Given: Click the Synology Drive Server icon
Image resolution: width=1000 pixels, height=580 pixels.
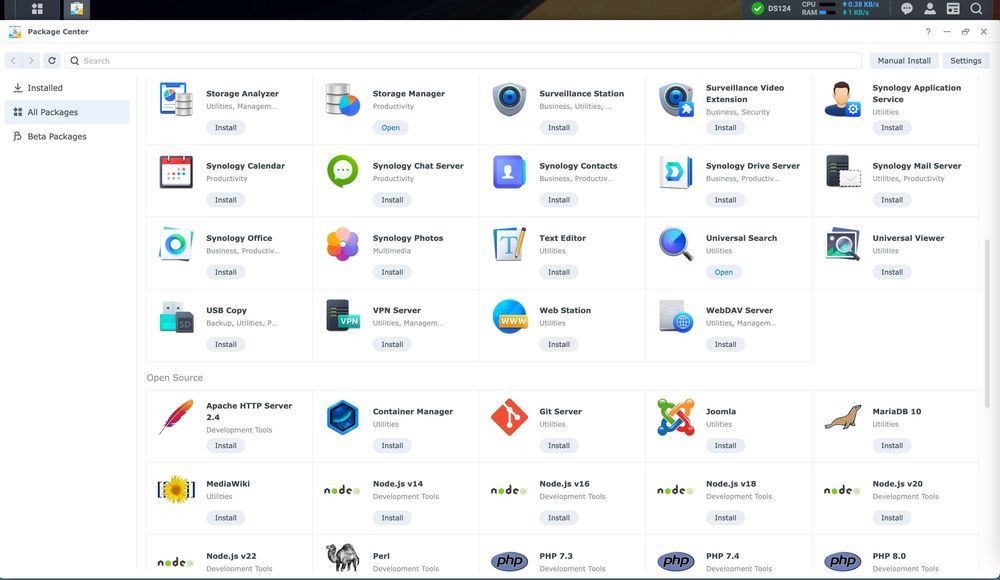Looking at the screenshot, I should (675, 172).
